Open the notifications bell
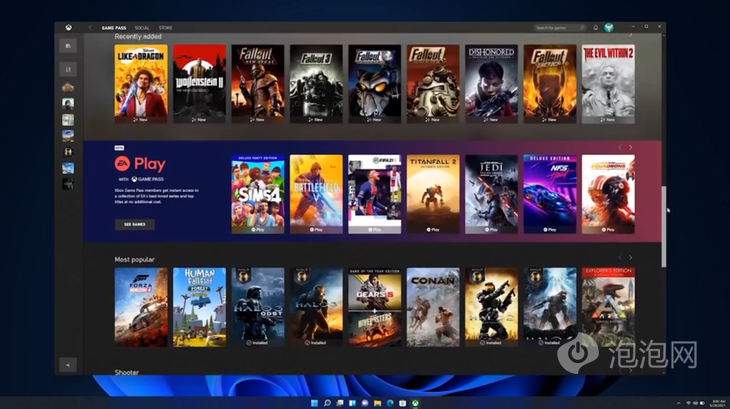730x409 pixels. [x=596, y=28]
